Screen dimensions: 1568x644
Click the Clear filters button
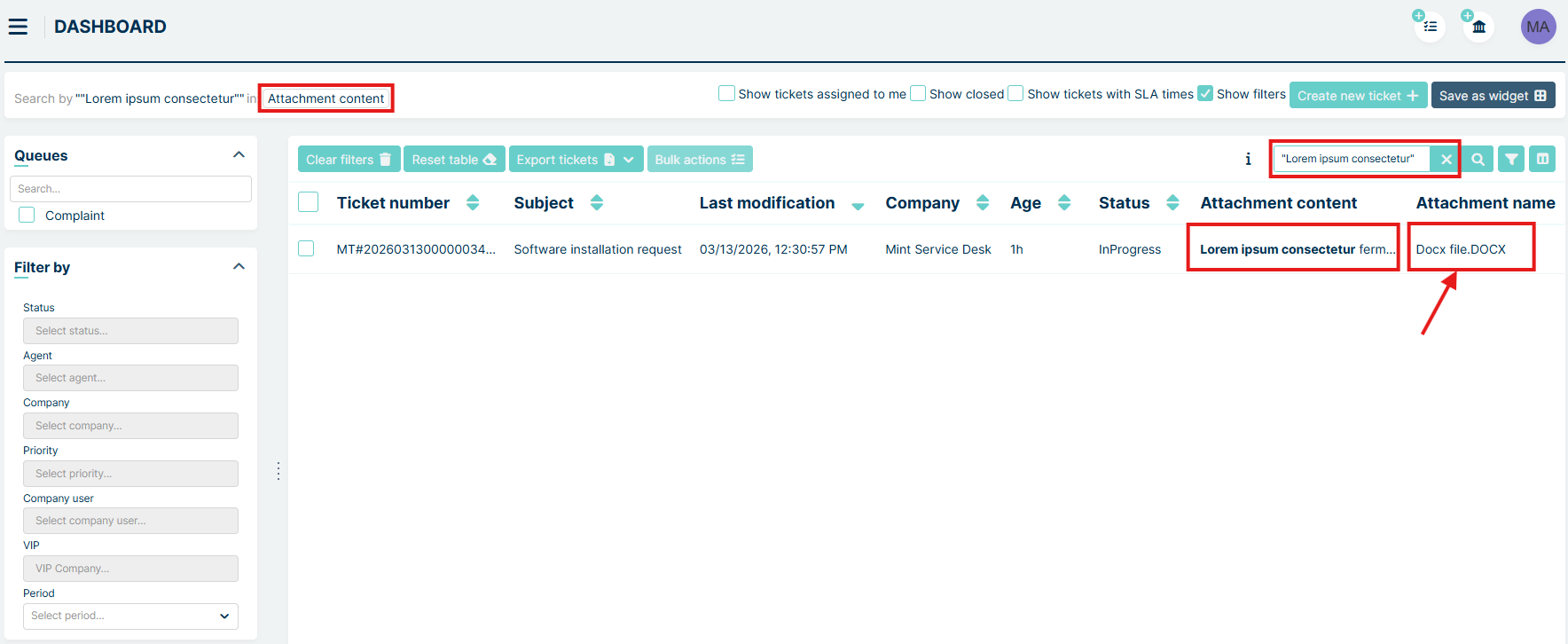[349, 160]
